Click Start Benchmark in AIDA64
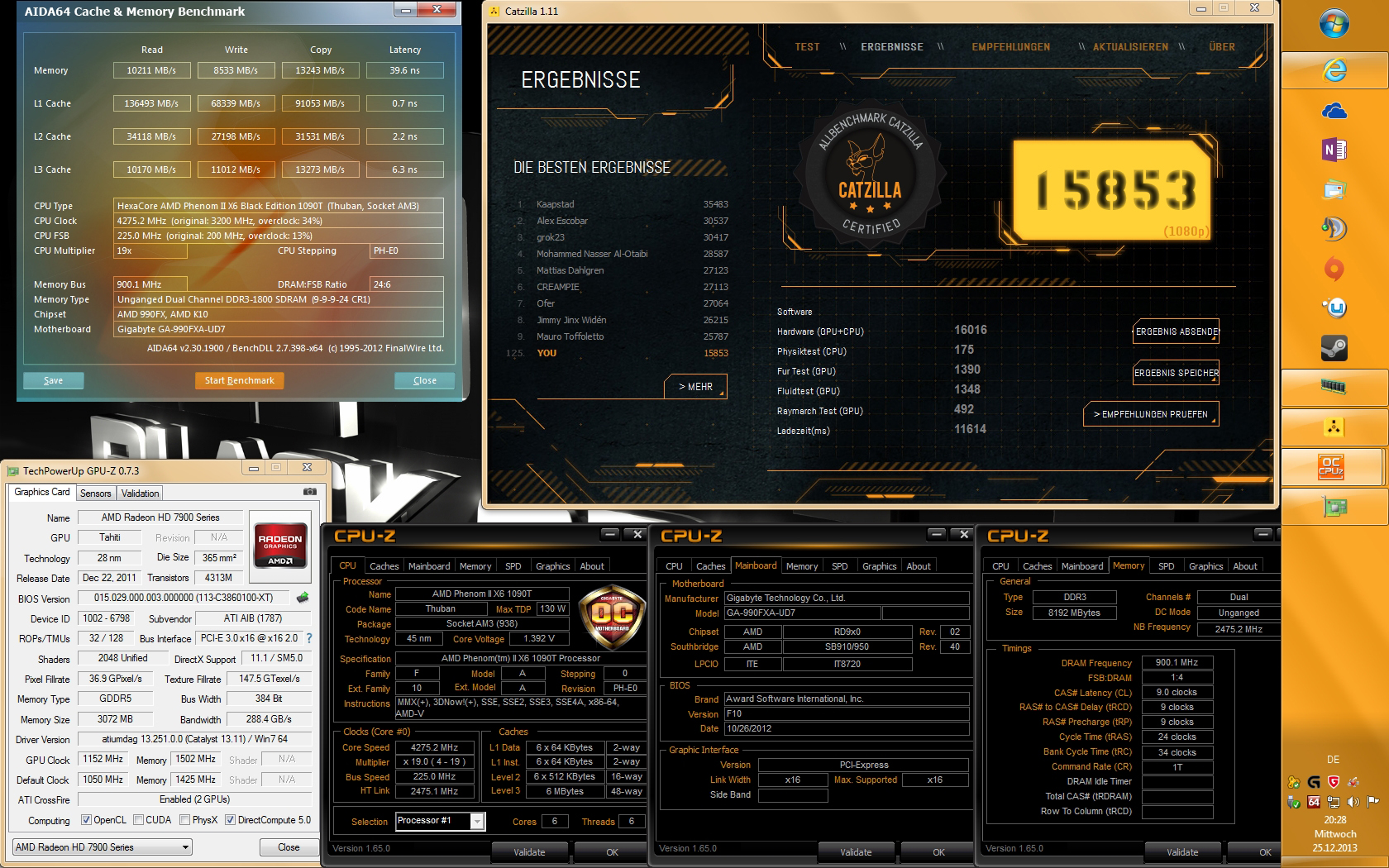This screenshot has height=868, width=1389. 239,380
